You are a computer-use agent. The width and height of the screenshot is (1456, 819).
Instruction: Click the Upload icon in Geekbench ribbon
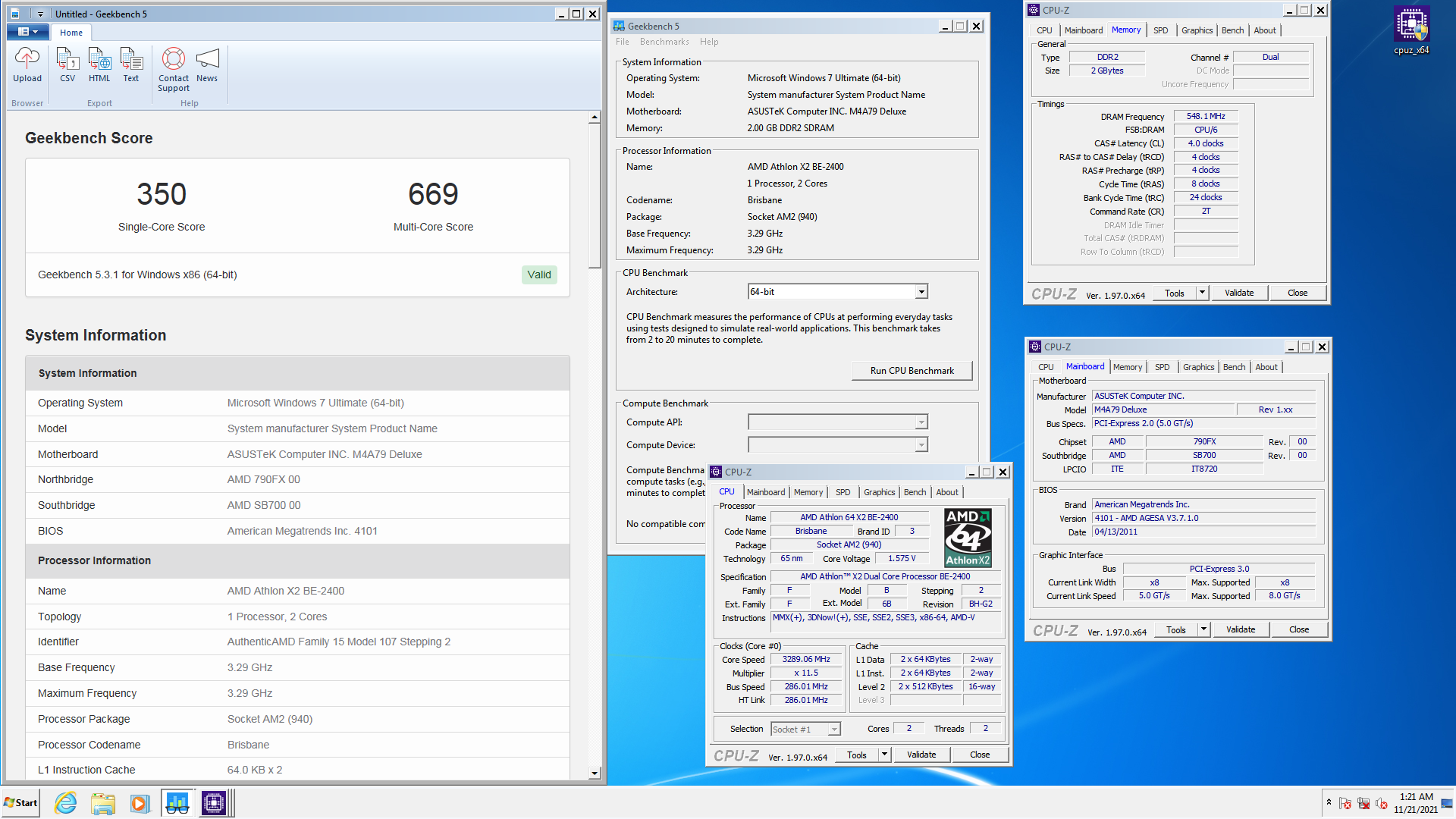coord(27,65)
